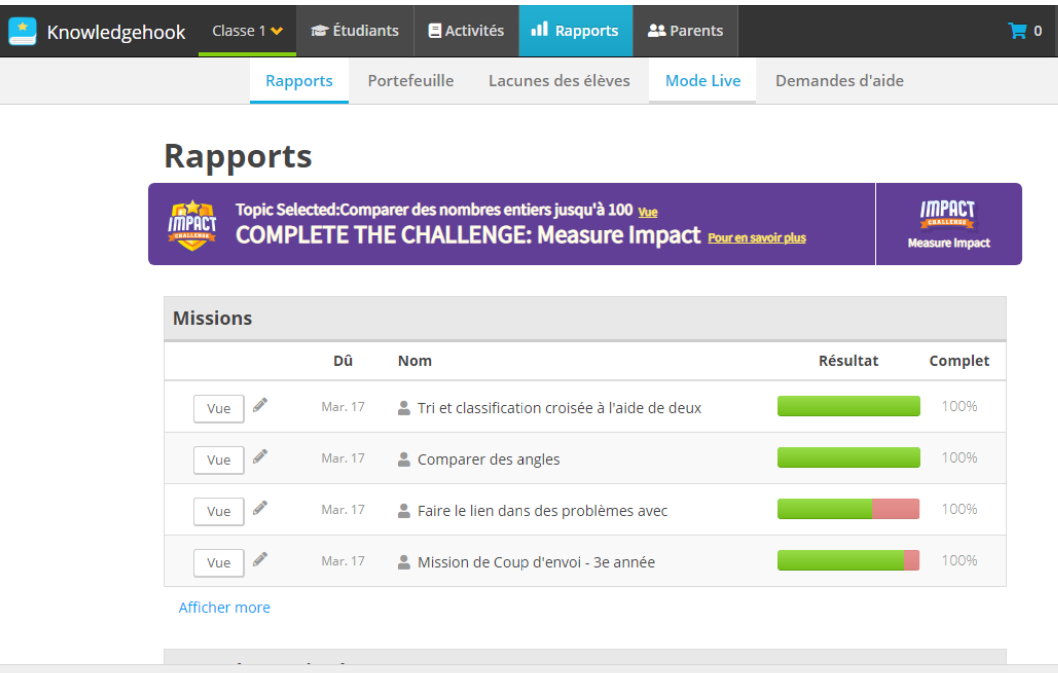The width and height of the screenshot is (1058, 673).
Task: Click the cart item count 0
Action: click(1038, 31)
